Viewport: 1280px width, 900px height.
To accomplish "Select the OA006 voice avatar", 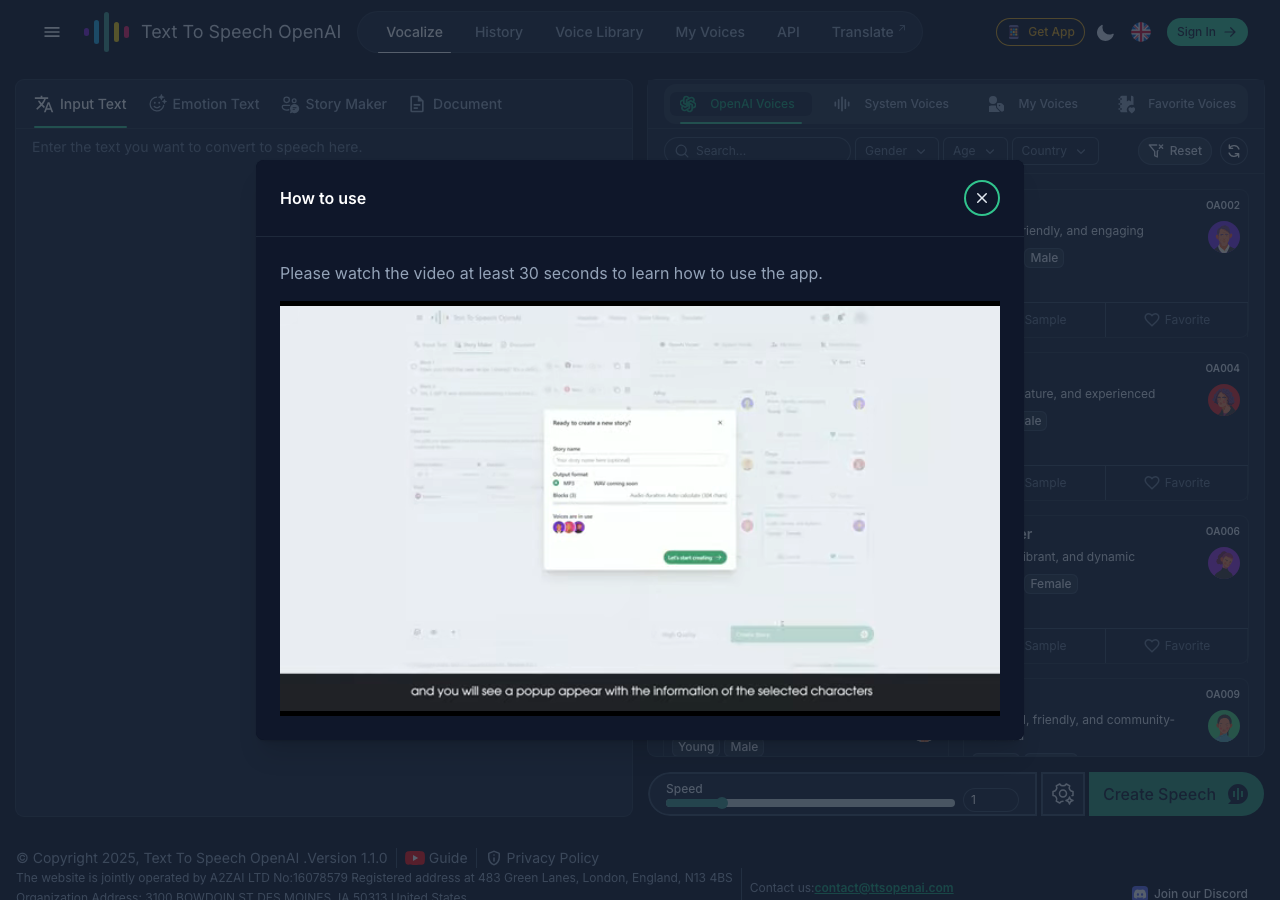I will (1224, 563).
